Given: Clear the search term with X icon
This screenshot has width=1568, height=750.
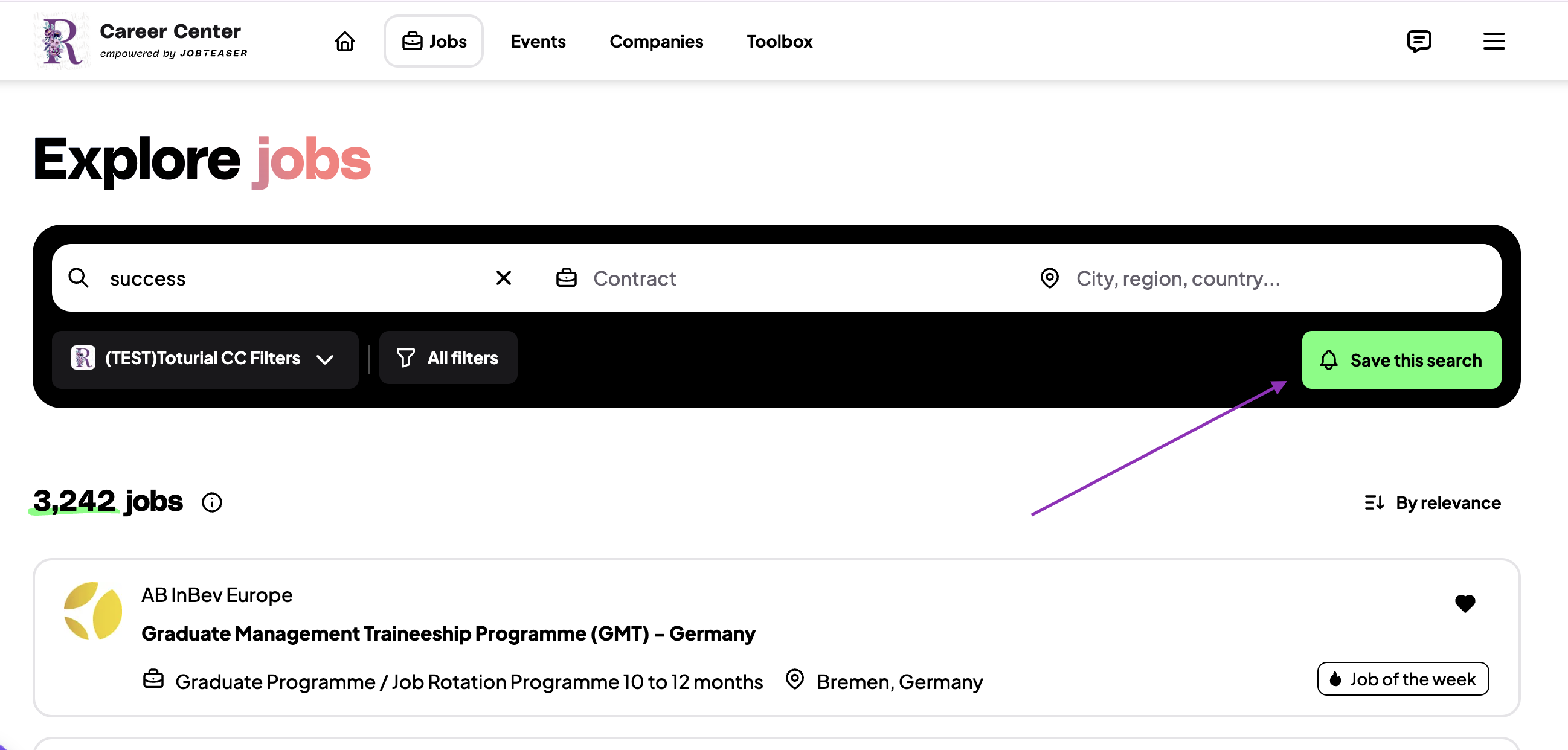Looking at the screenshot, I should click(503, 278).
